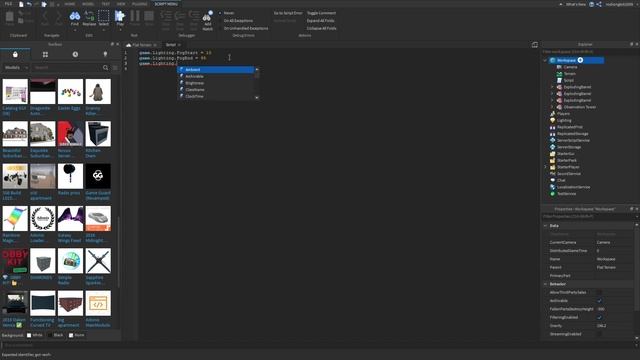Open the Find dropdown arrow
Viewport: 640px width, 360px height.
click(x=75, y=30)
